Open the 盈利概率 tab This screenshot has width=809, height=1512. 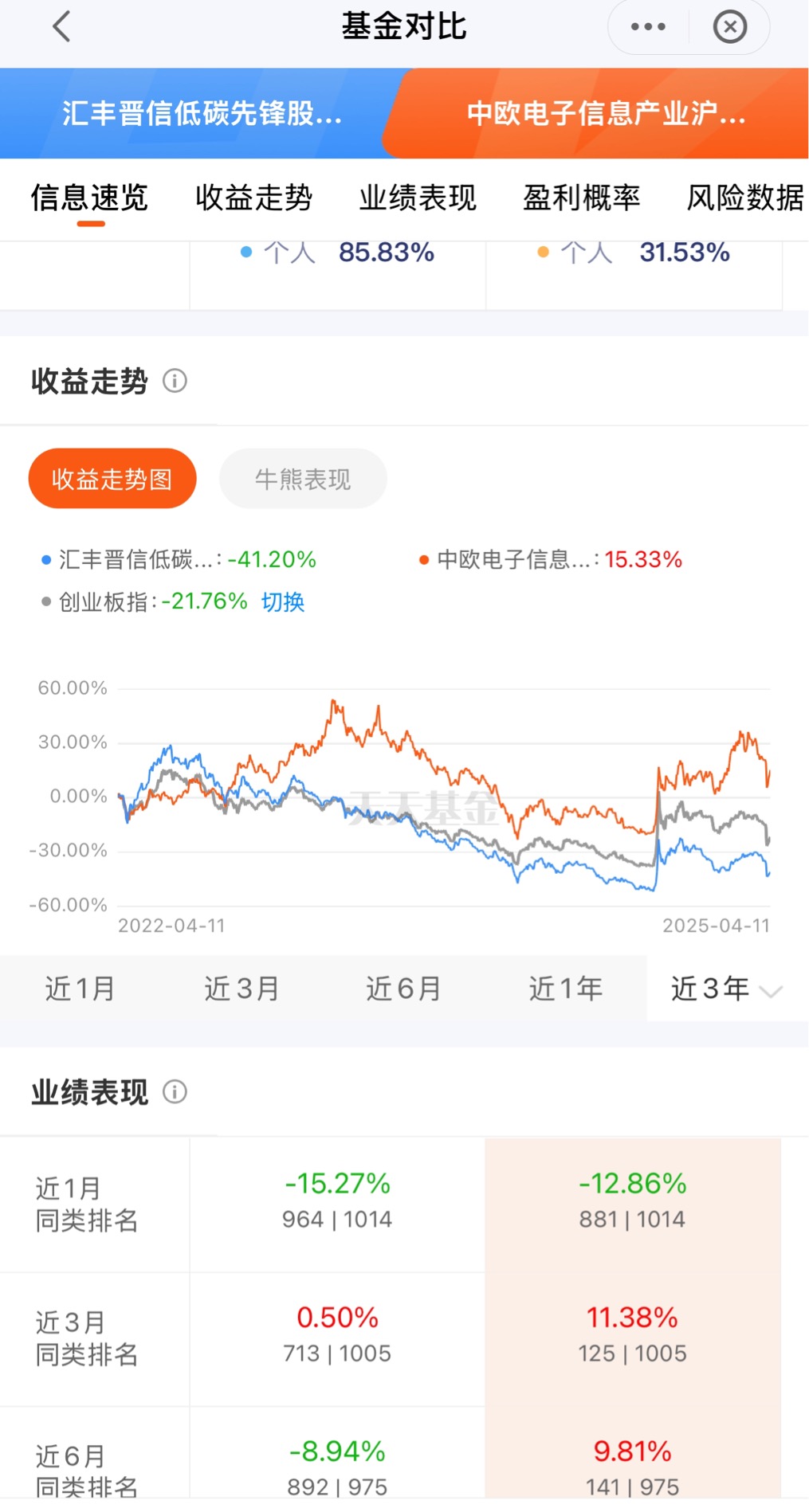point(581,198)
